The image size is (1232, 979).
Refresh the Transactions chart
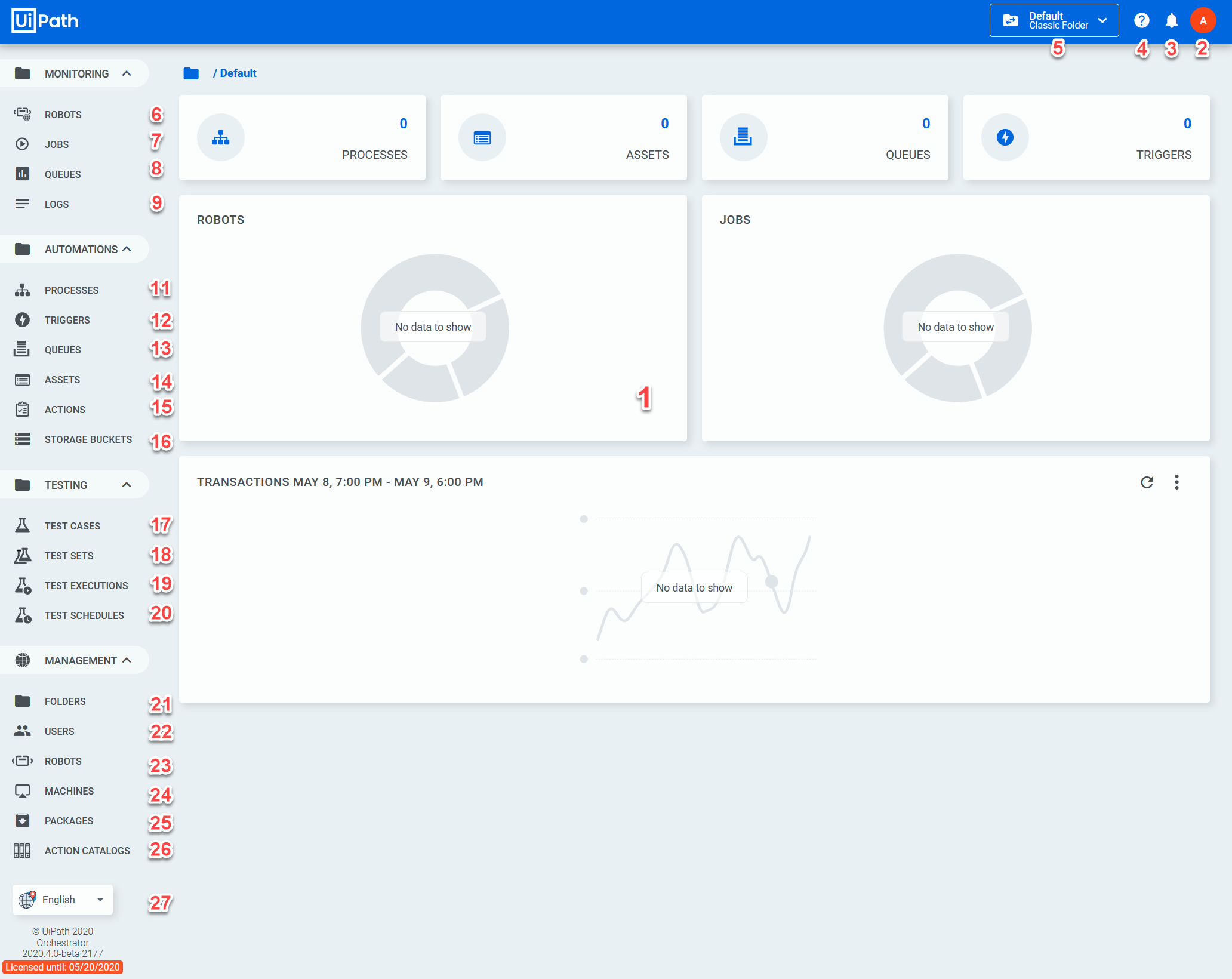[x=1147, y=482]
